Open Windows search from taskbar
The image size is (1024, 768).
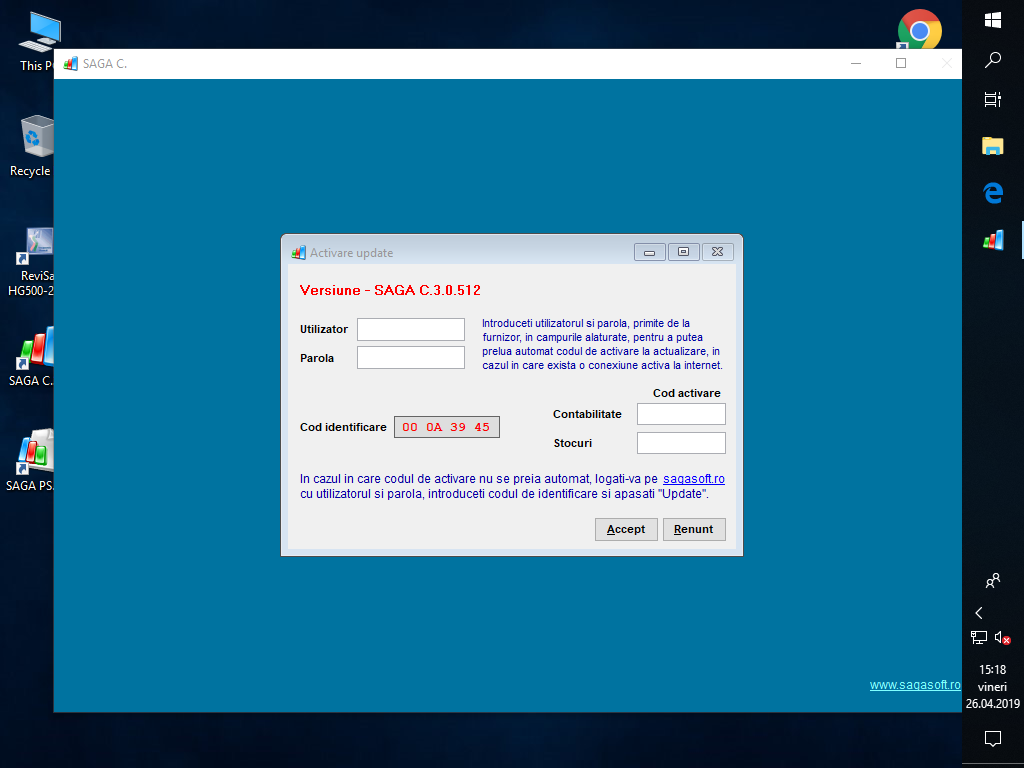993,60
